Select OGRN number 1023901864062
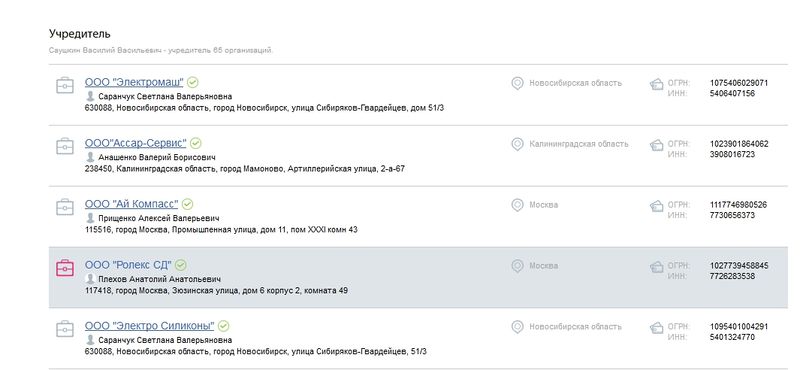The width and height of the screenshot is (800, 370). coord(739,144)
